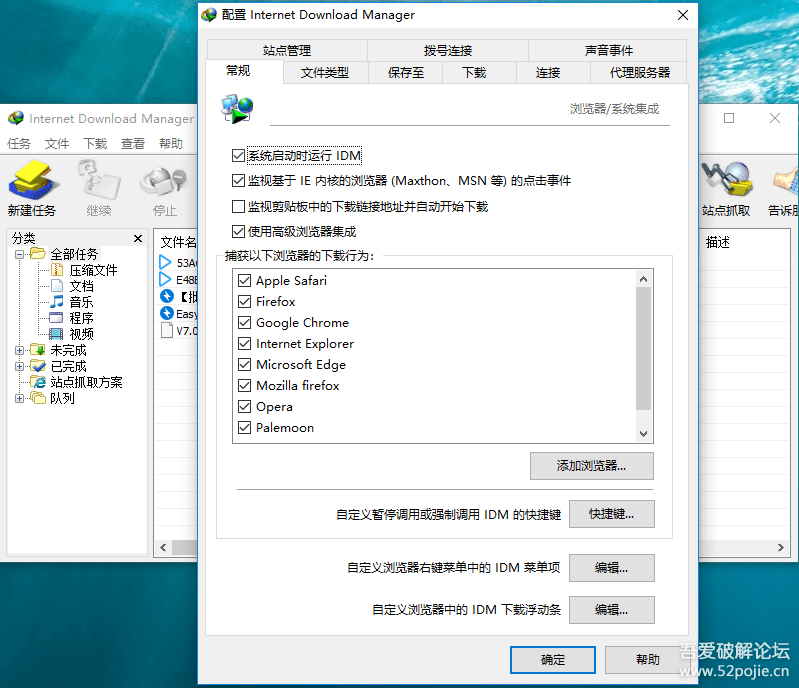The image size is (799, 688).
Task: Open the 查看 menu in main window
Action: (x=133, y=144)
